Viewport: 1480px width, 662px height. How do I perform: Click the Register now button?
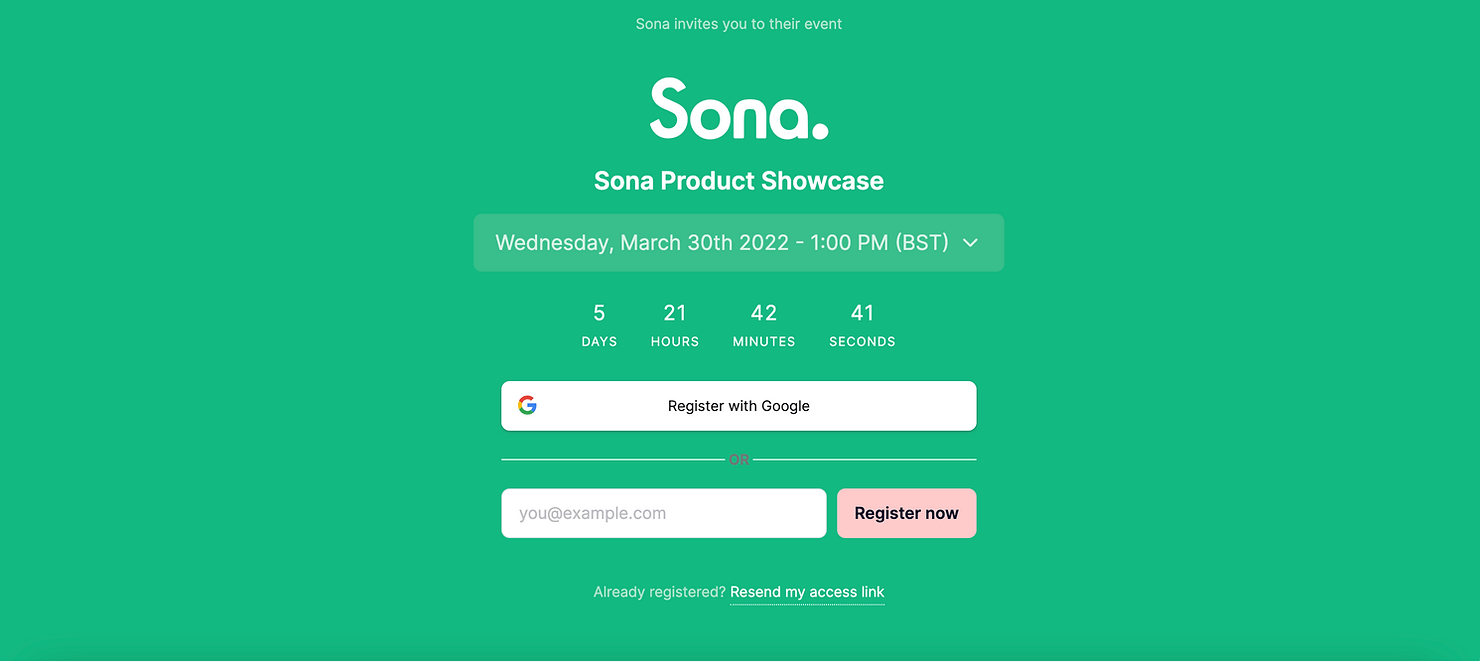906,513
